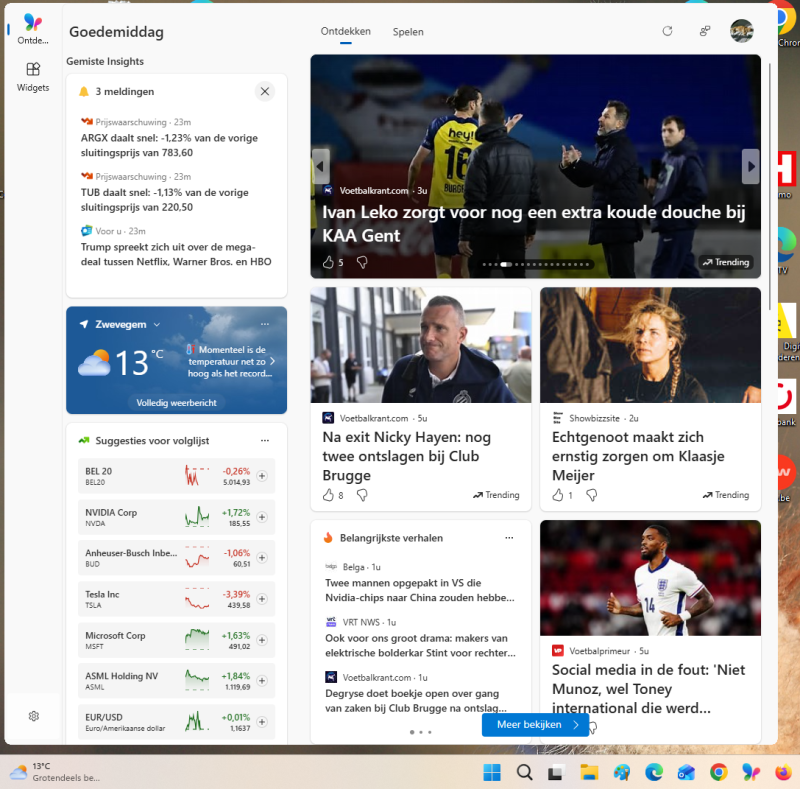
Task: Go to next carousel slide arrow
Action: pos(750,166)
